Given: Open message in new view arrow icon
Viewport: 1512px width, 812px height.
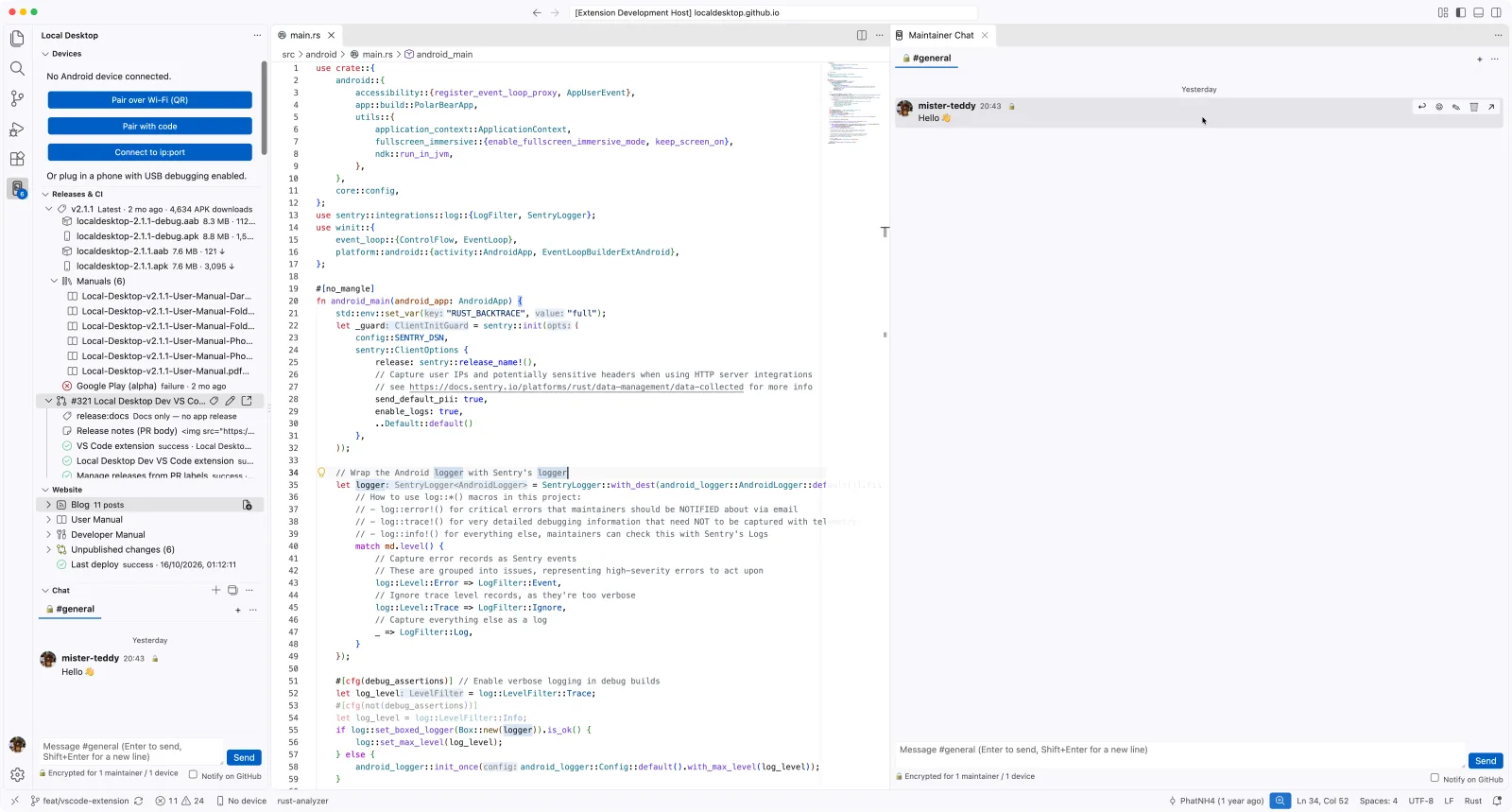Looking at the screenshot, I should tap(1491, 107).
